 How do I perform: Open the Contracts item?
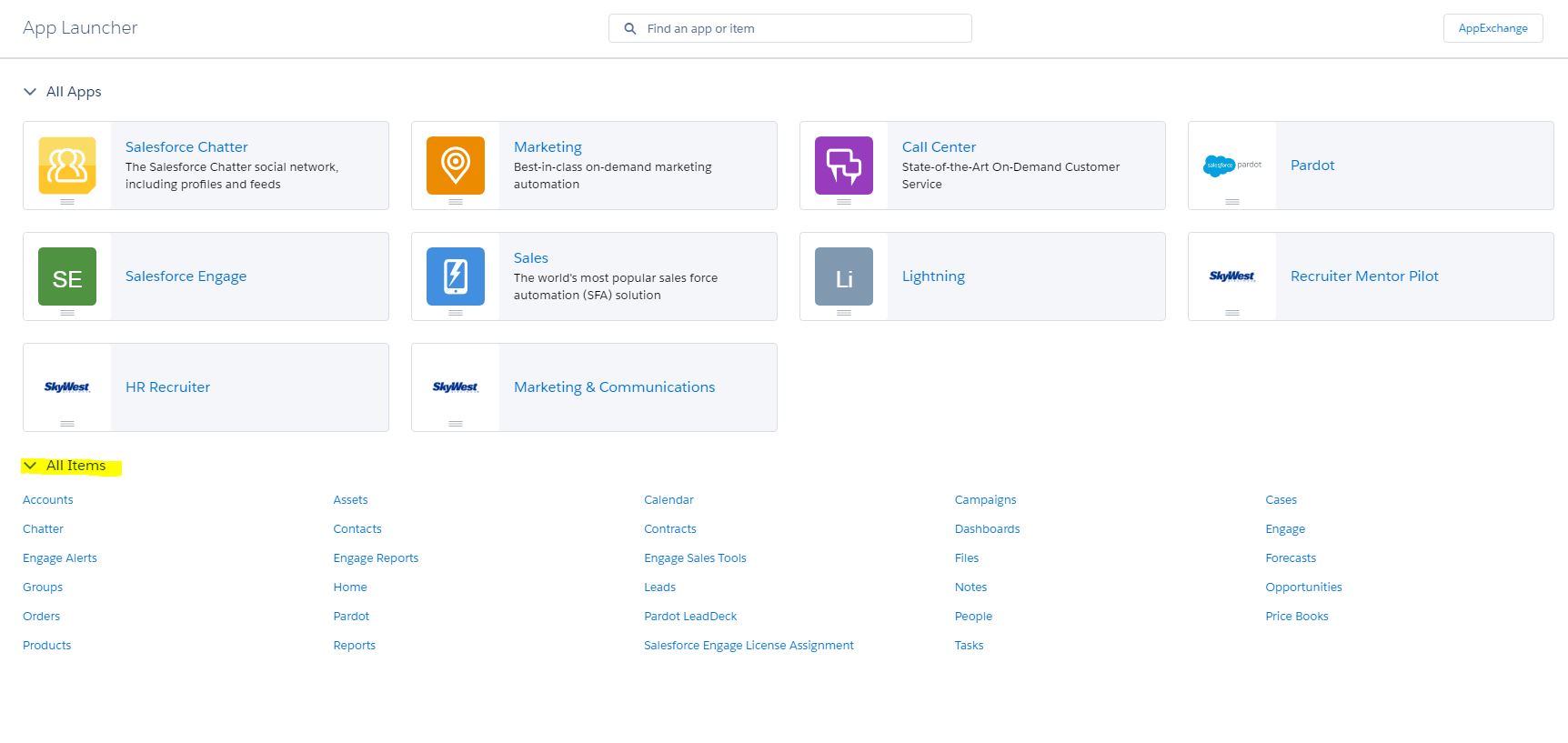click(670, 528)
